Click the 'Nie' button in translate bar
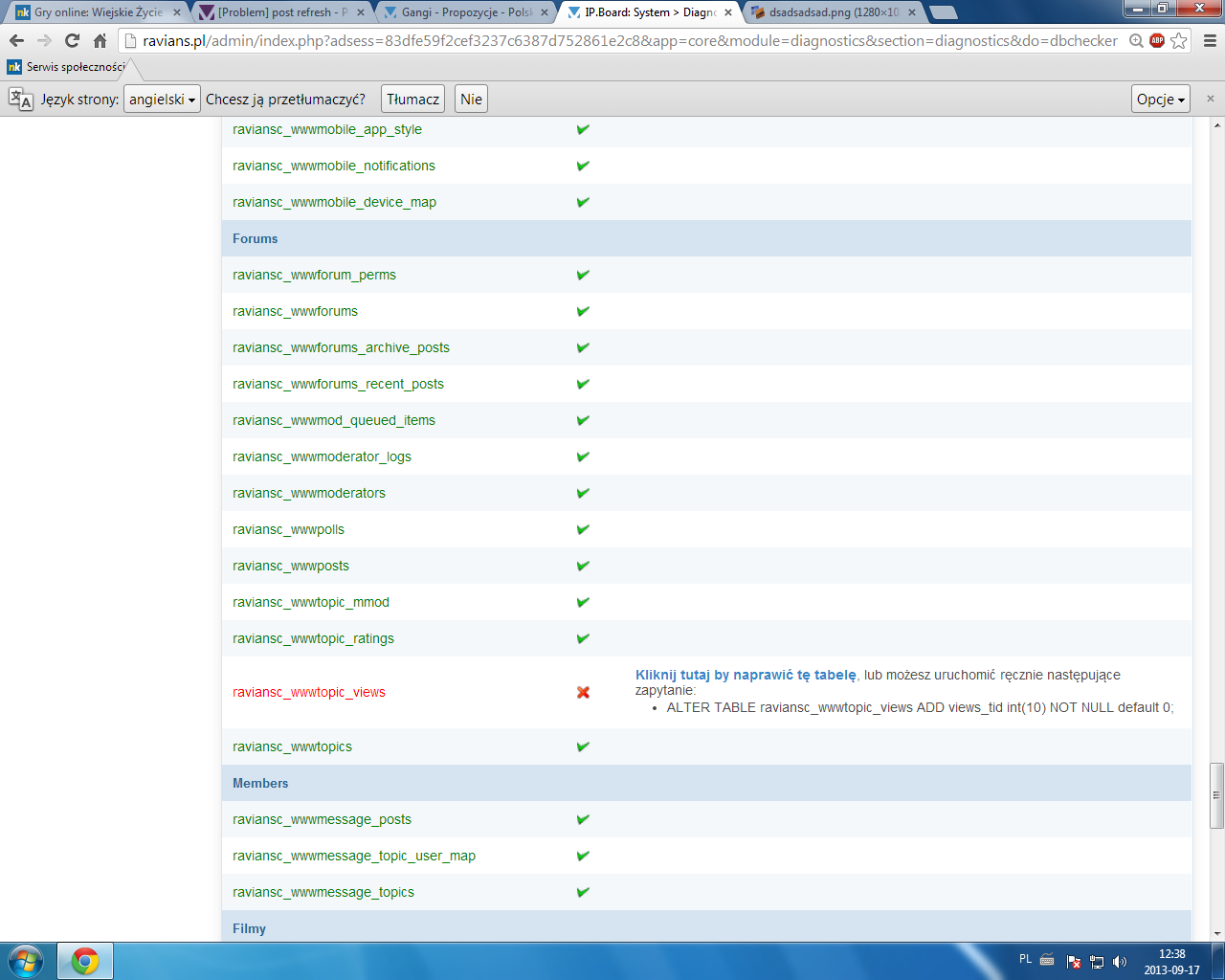This screenshot has width=1225, height=980. click(471, 100)
